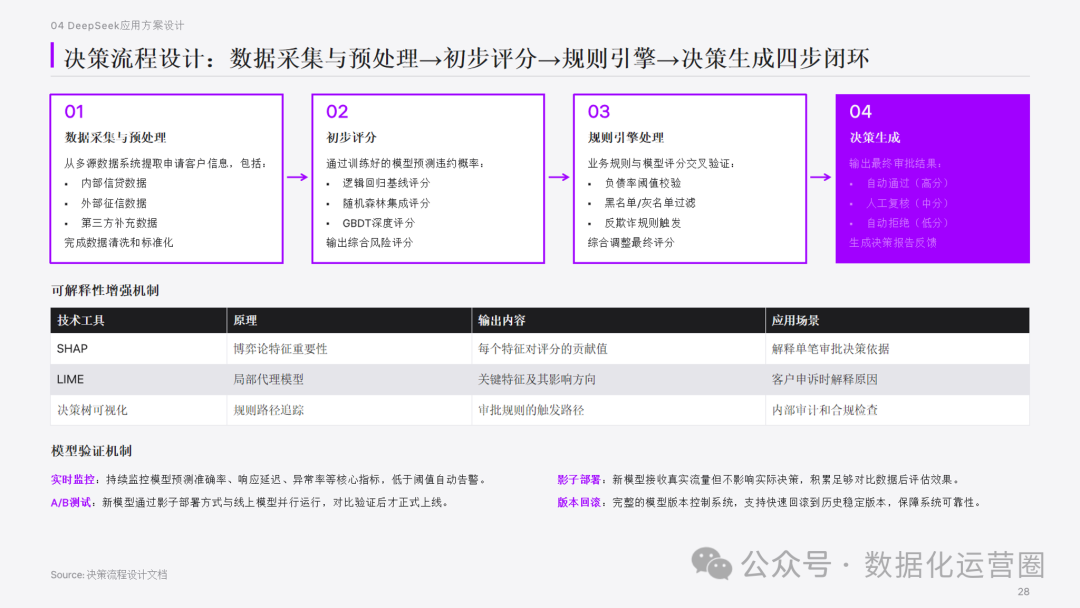Click the bullet 随机森林集成评分
Screen dimensions: 1080x608
[386, 203]
